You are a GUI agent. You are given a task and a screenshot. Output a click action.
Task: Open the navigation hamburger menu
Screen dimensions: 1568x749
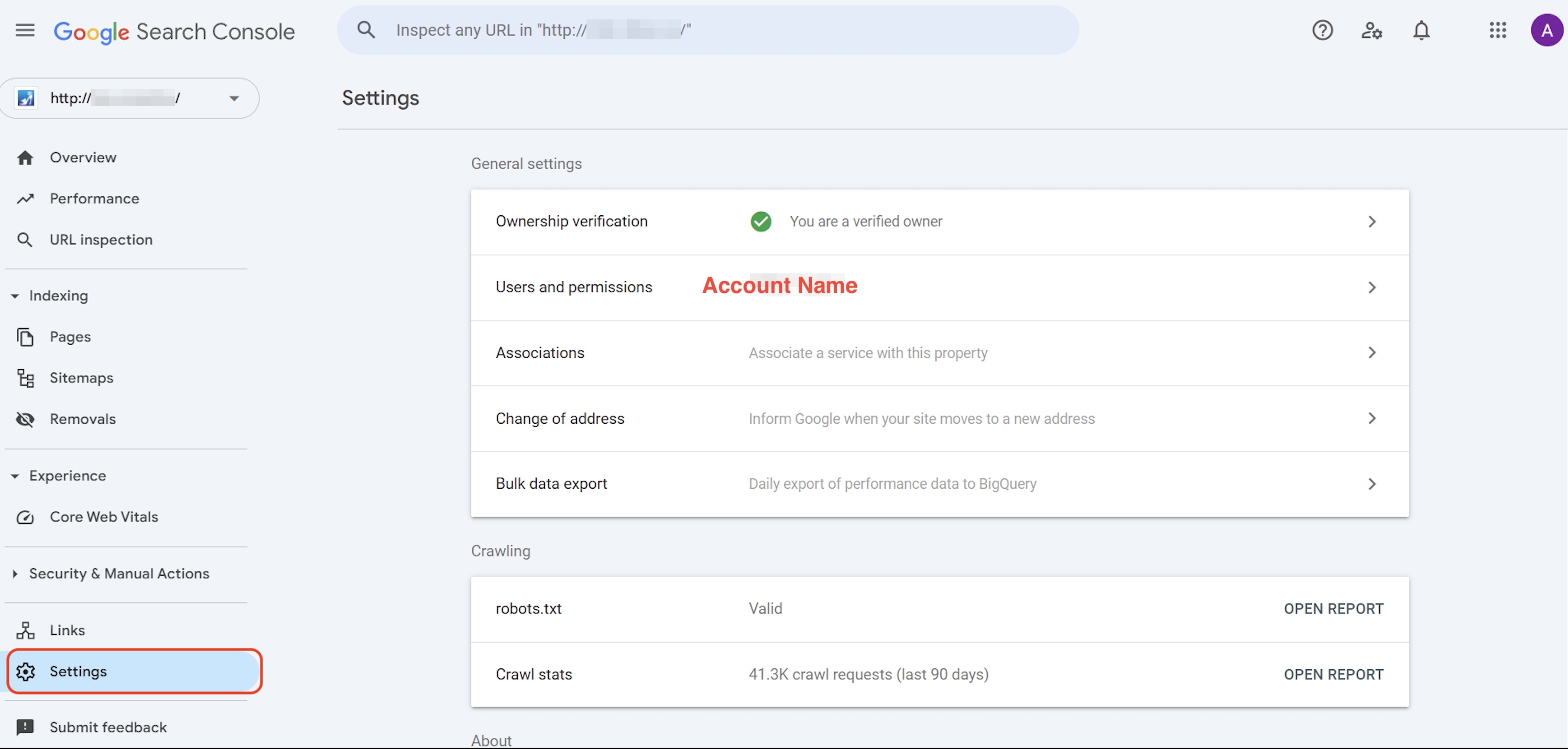(x=25, y=30)
